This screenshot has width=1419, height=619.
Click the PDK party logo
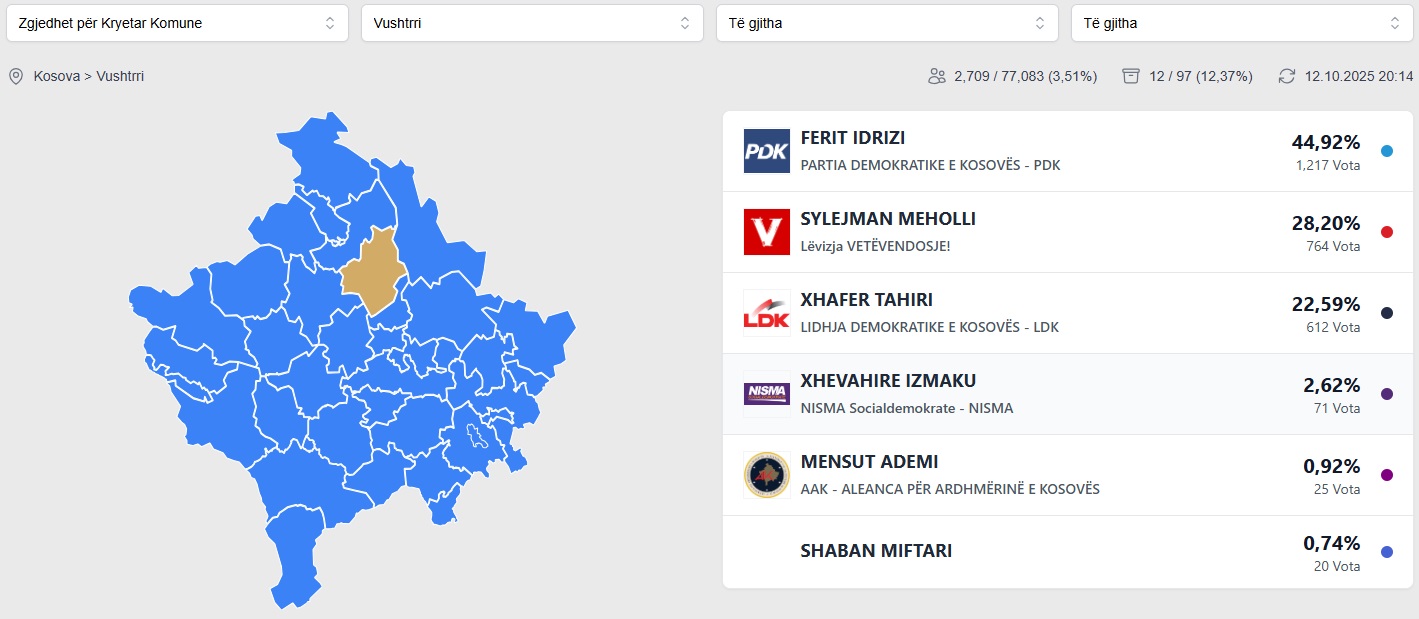coord(767,151)
